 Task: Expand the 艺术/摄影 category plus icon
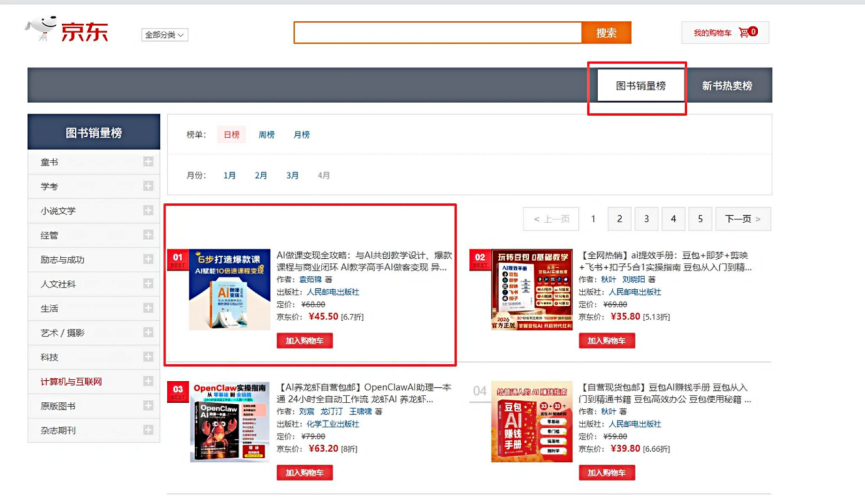coord(148,332)
